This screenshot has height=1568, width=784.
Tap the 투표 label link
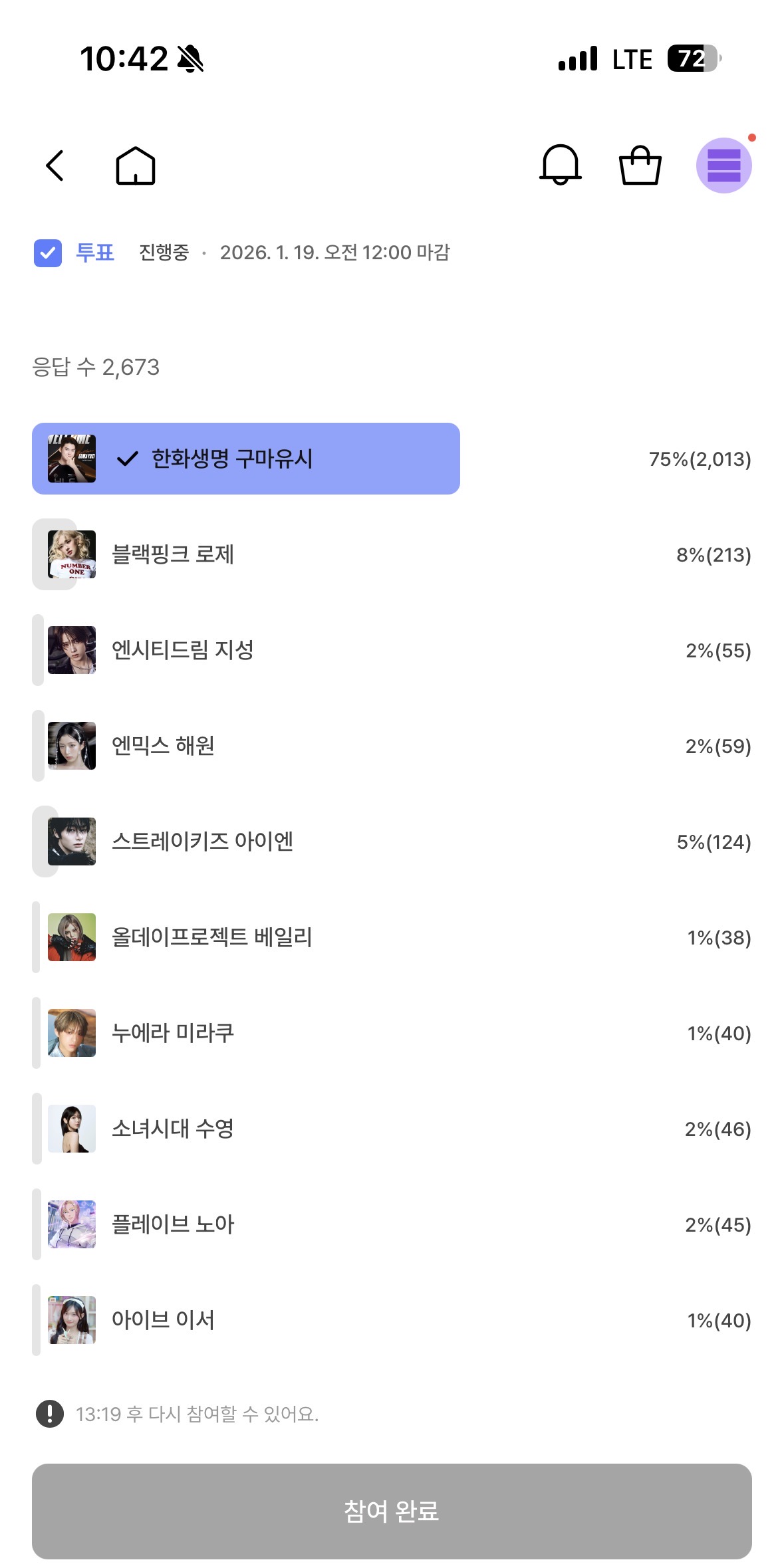point(95,253)
